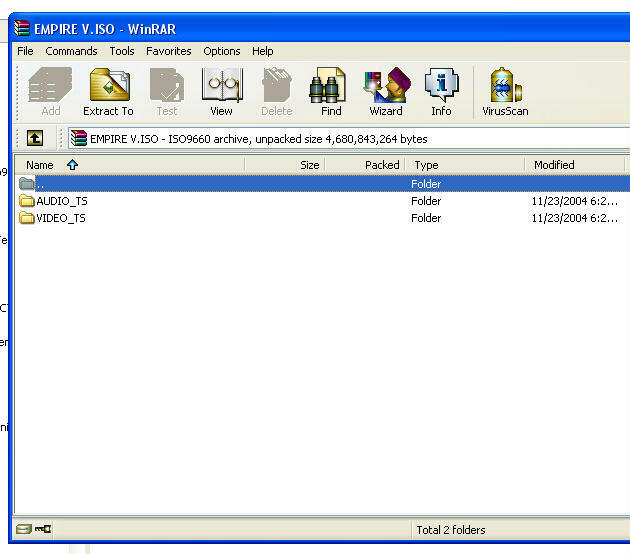Select the AUDIO_TS row name text

pyautogui.click(x=62, y=201)
